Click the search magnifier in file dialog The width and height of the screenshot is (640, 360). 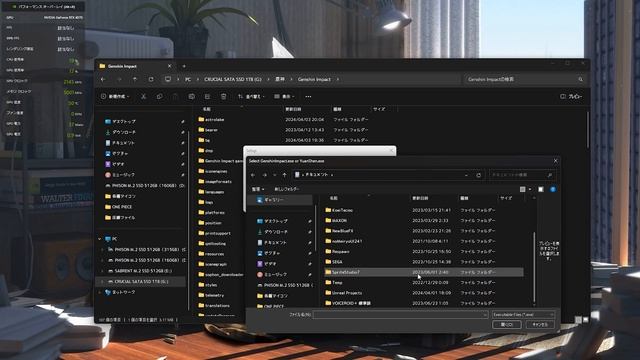click(550, 175)
